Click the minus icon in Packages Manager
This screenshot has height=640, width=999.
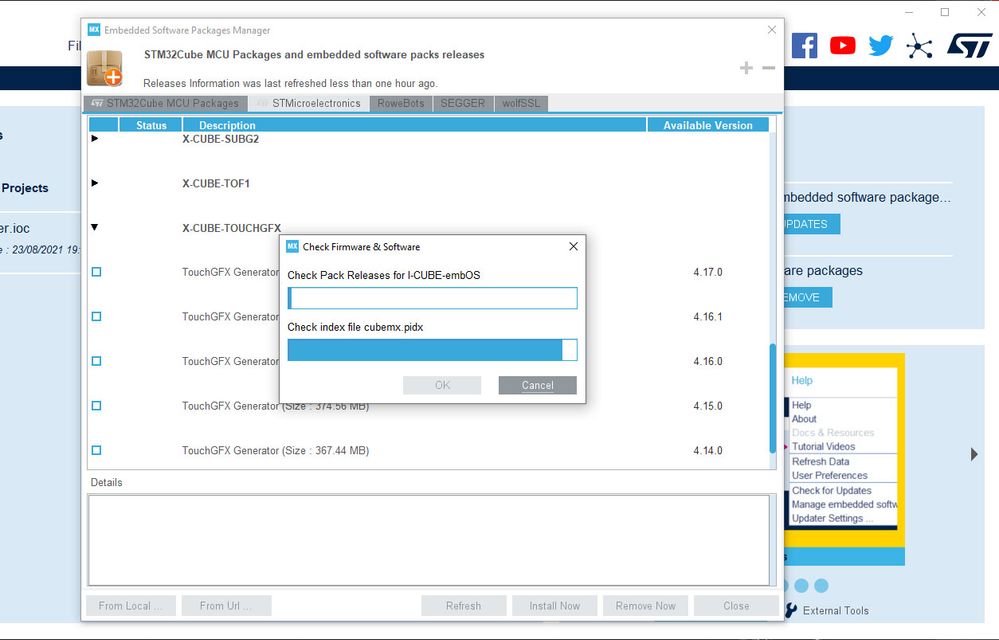[768, 68]
